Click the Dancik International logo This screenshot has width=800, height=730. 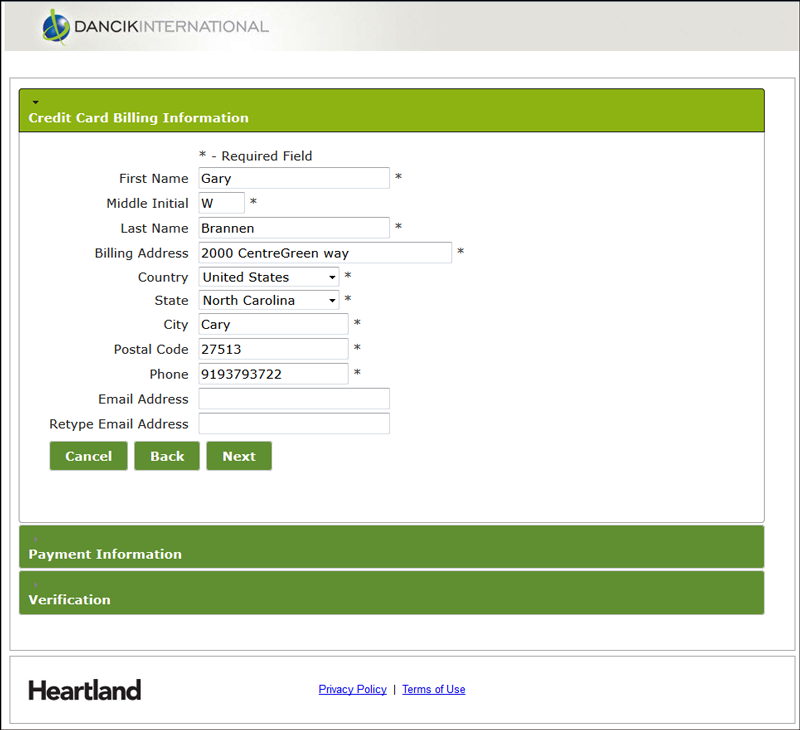tap(155, 27)
